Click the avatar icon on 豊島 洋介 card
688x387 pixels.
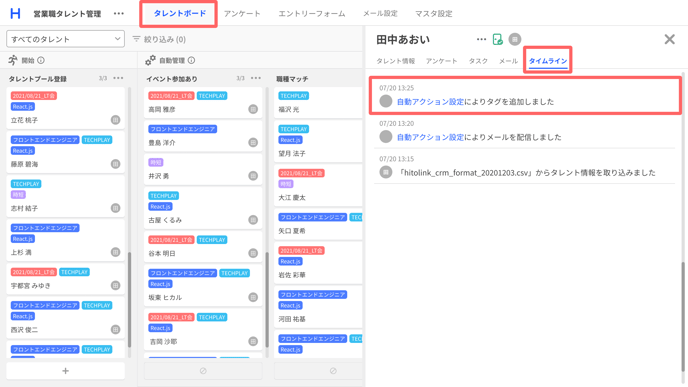pos(253,142)
